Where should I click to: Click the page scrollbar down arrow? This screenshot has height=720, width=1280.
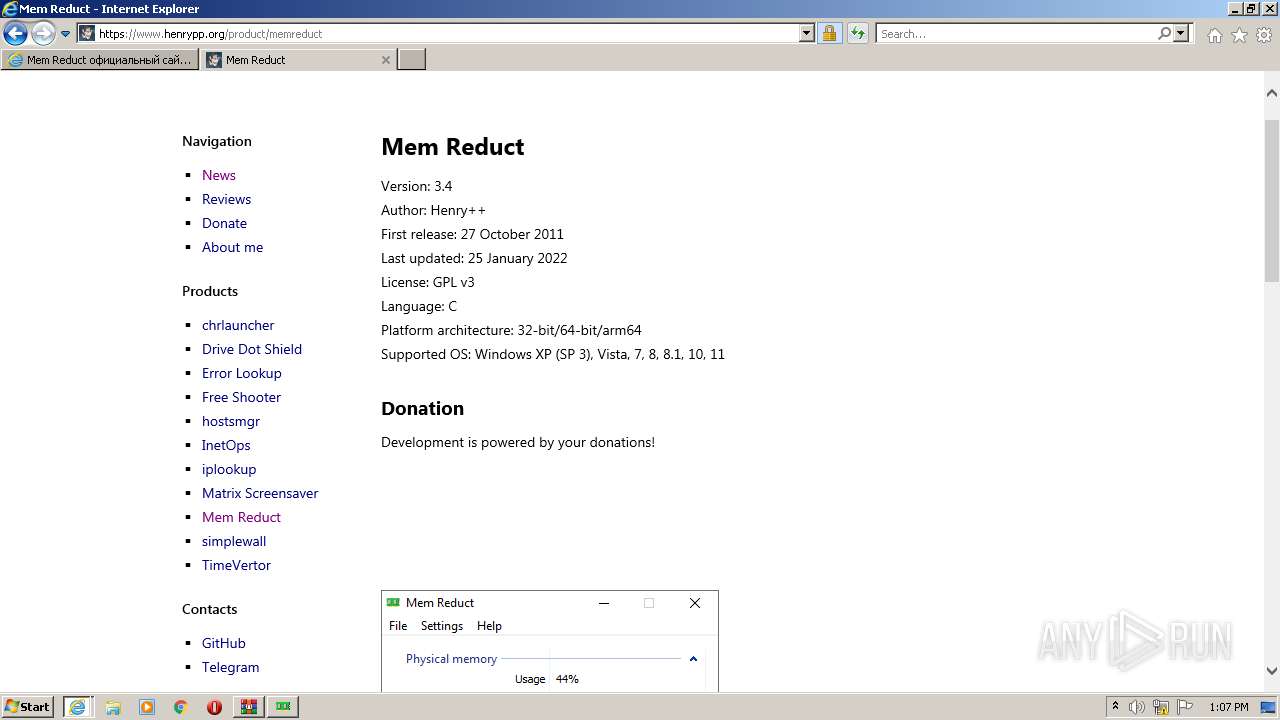coord(1272,671)
